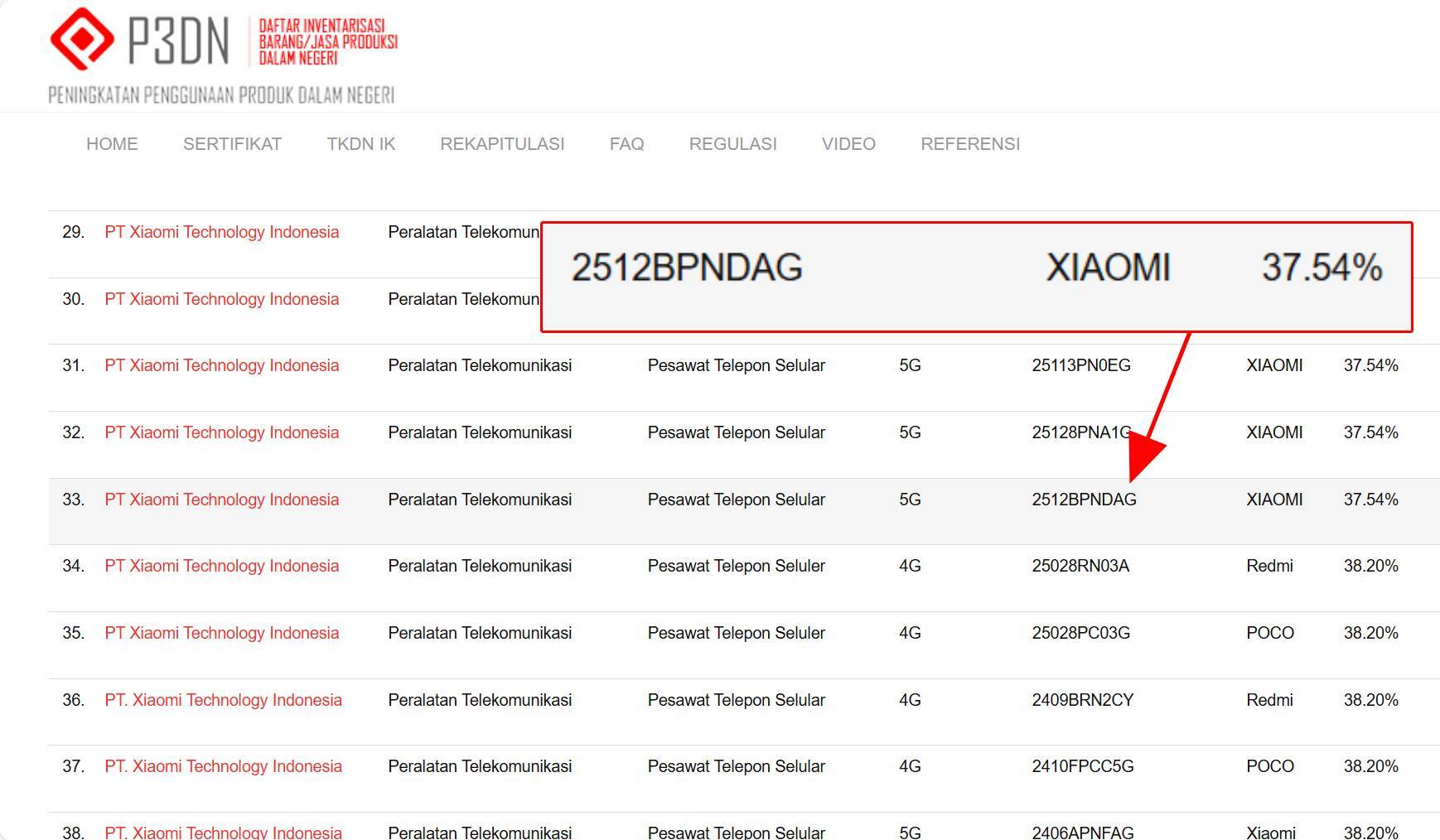Image resolution: width=1440 pixels, height=840 pixels.
Task: Click the 38.20% value in row 37
Action: pos(1371,766)
